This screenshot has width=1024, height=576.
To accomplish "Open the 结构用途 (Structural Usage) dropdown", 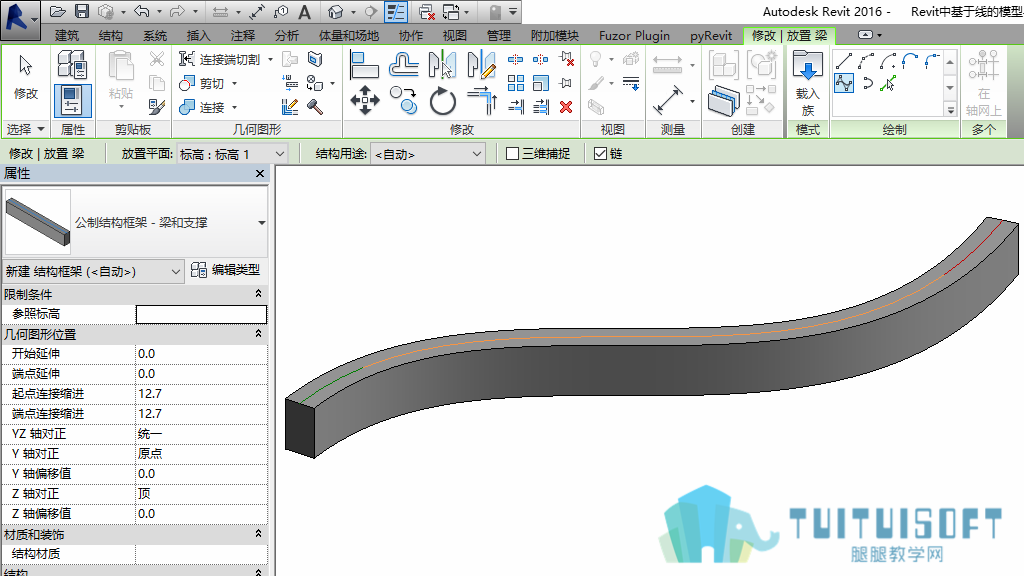I will pos(428,154).
